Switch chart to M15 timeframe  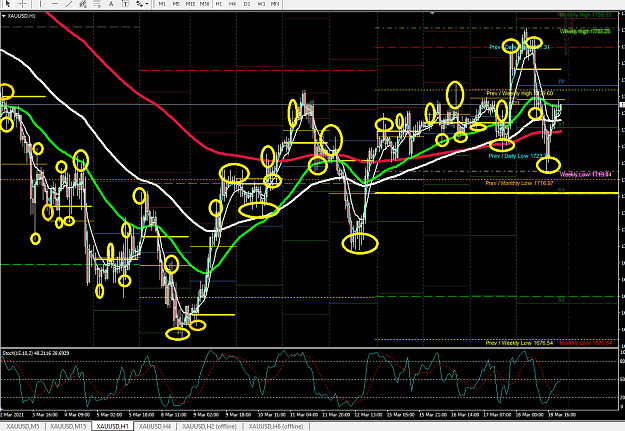(x=190, y=4)
